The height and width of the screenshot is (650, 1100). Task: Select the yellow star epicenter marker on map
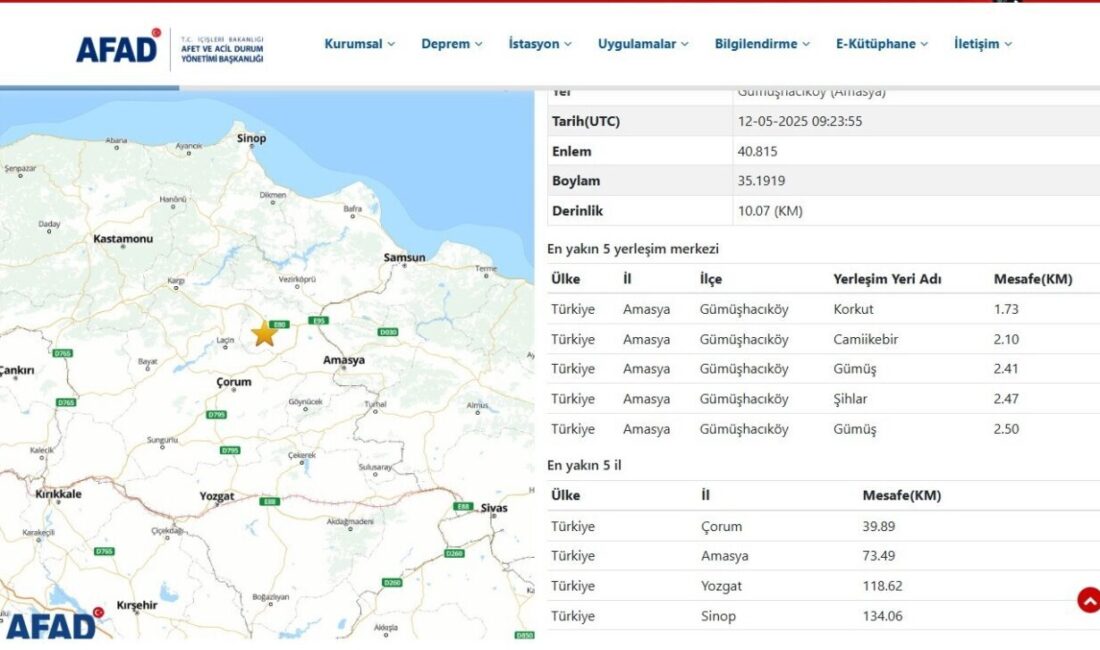pyautogui.click(x=265, y=333)
